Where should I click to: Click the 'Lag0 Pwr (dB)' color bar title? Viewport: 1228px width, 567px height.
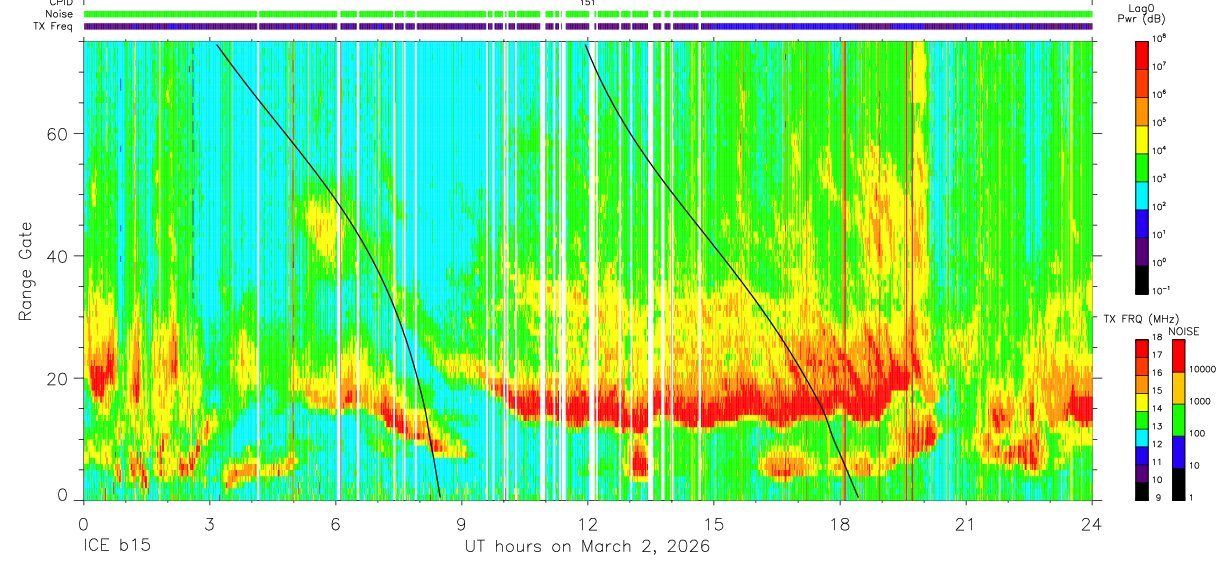pos(1142,14)
